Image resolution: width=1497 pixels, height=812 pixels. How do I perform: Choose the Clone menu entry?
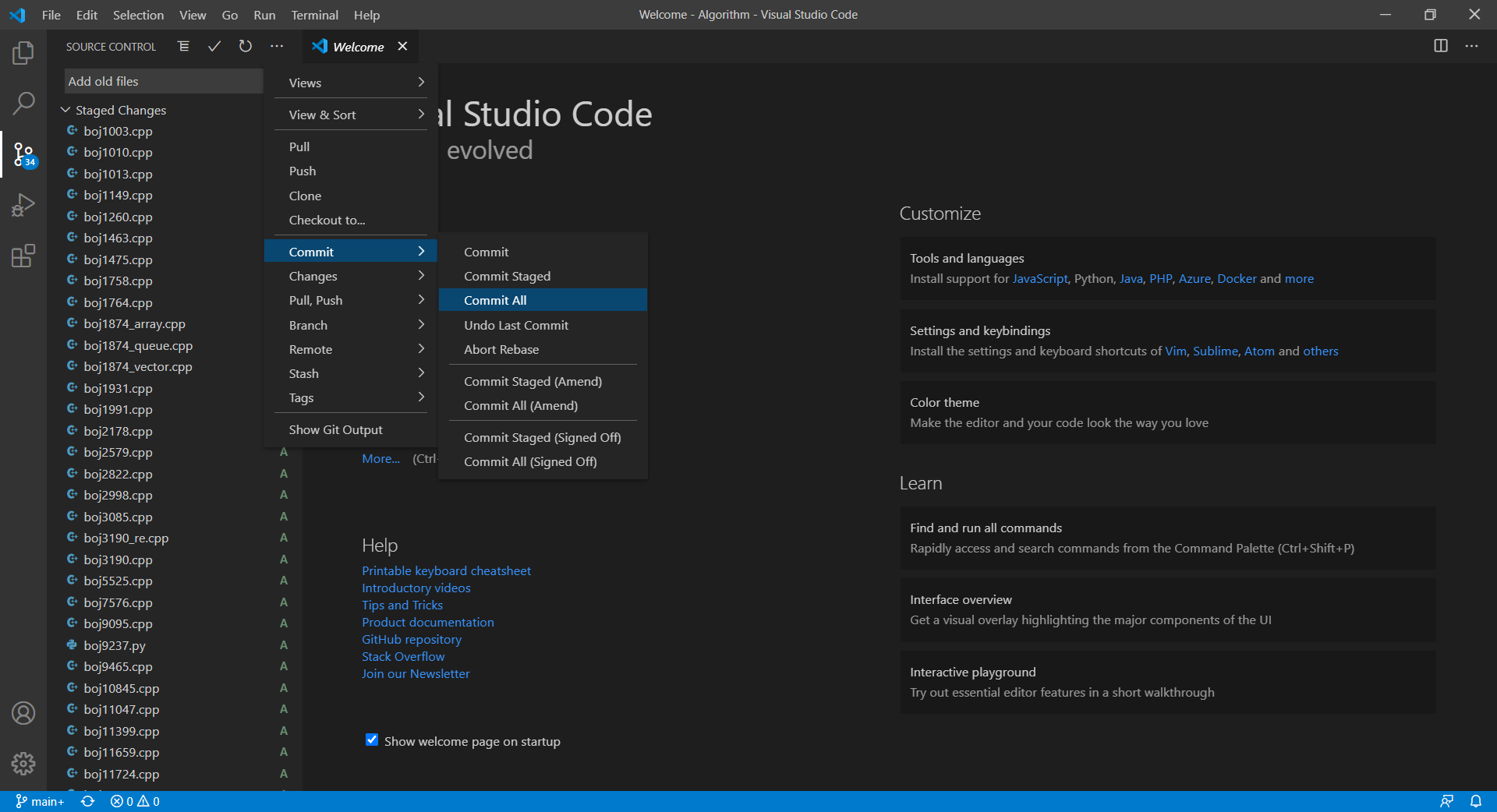[350, 196]
